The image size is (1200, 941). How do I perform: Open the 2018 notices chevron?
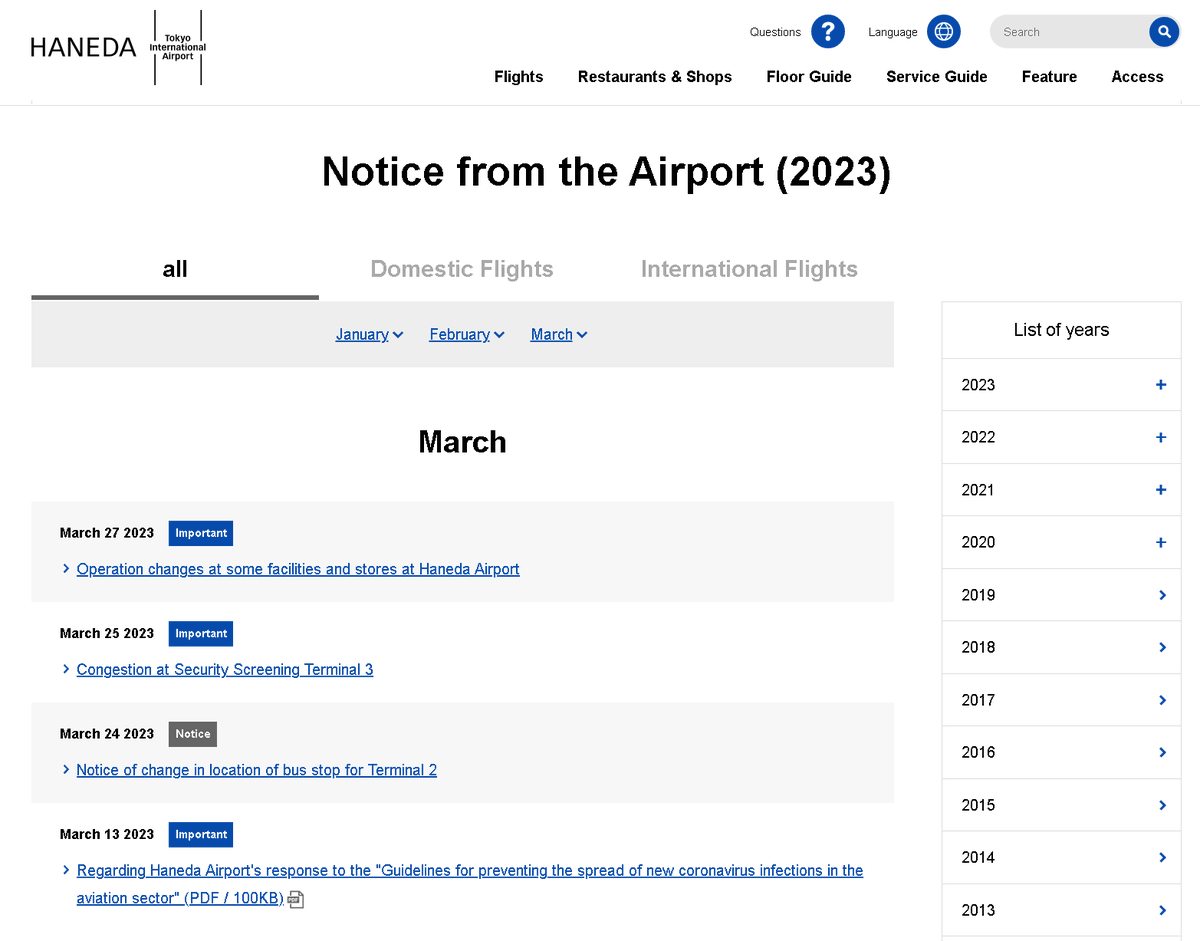tap(1162, 647)
